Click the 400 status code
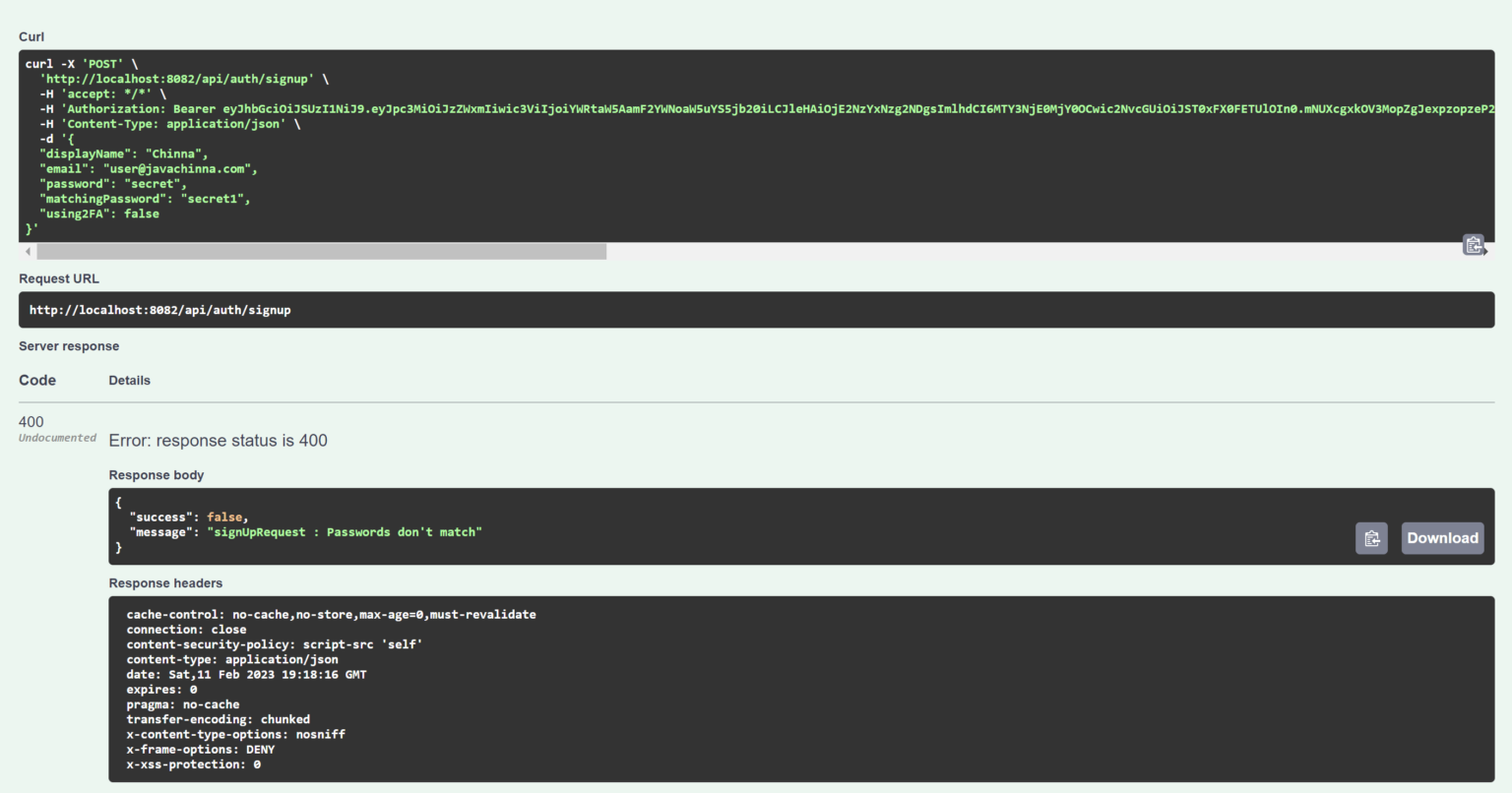 point(31,421)
